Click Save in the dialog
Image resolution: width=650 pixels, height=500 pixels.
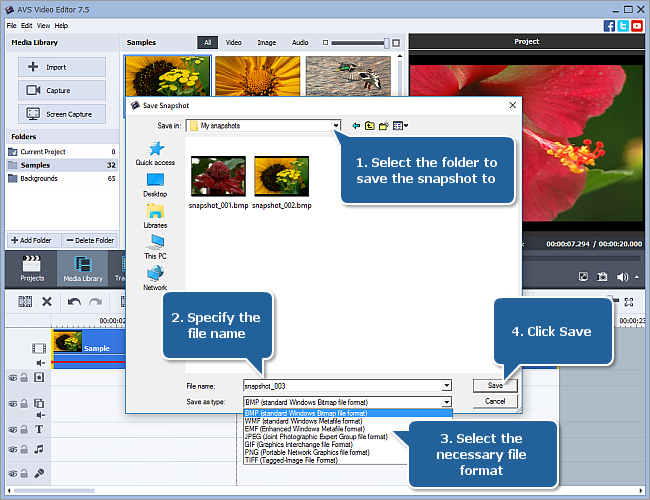[x=495, y=386]
